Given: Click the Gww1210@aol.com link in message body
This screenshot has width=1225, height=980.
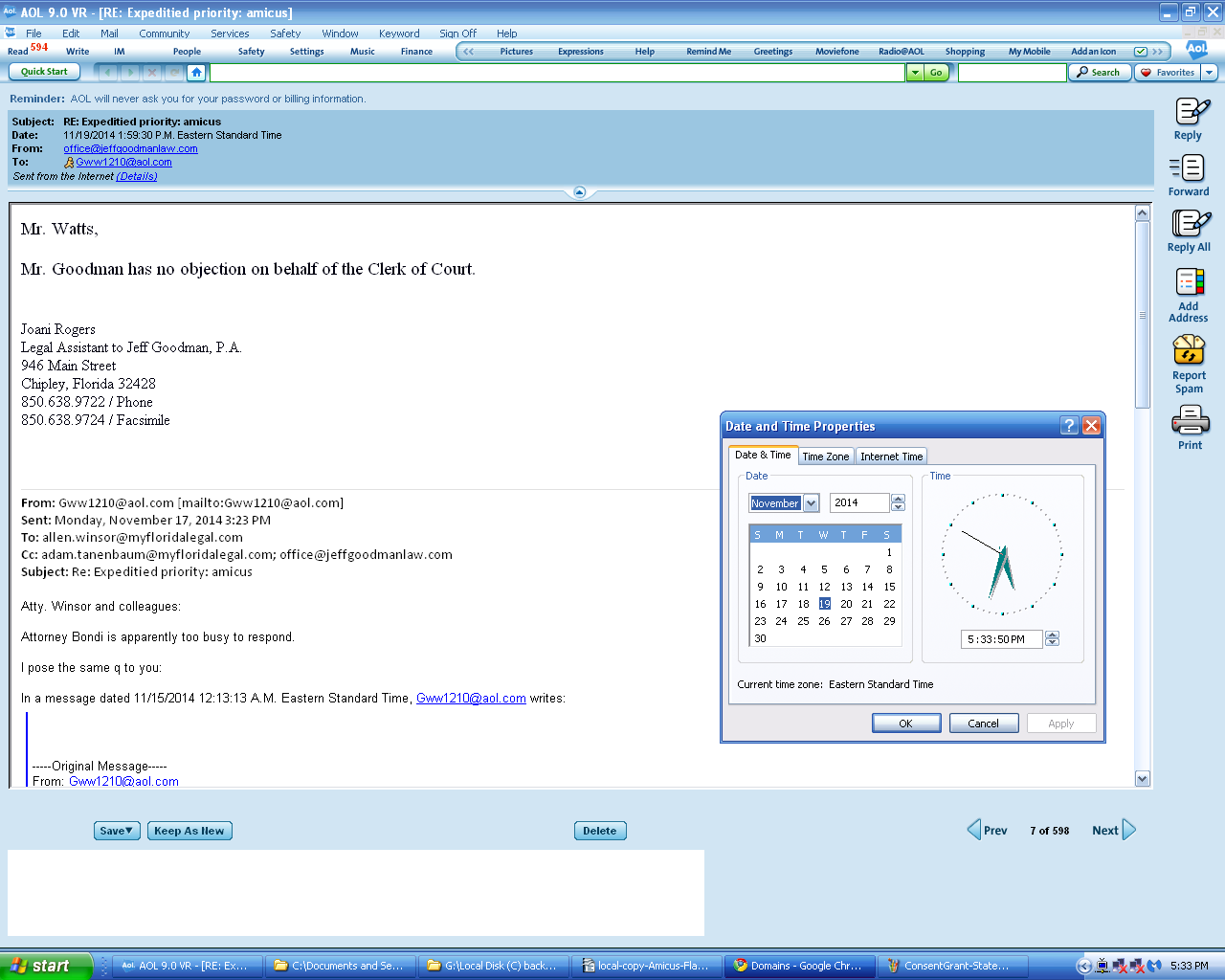Looking at the screenshot, I should tap(471, 699).
